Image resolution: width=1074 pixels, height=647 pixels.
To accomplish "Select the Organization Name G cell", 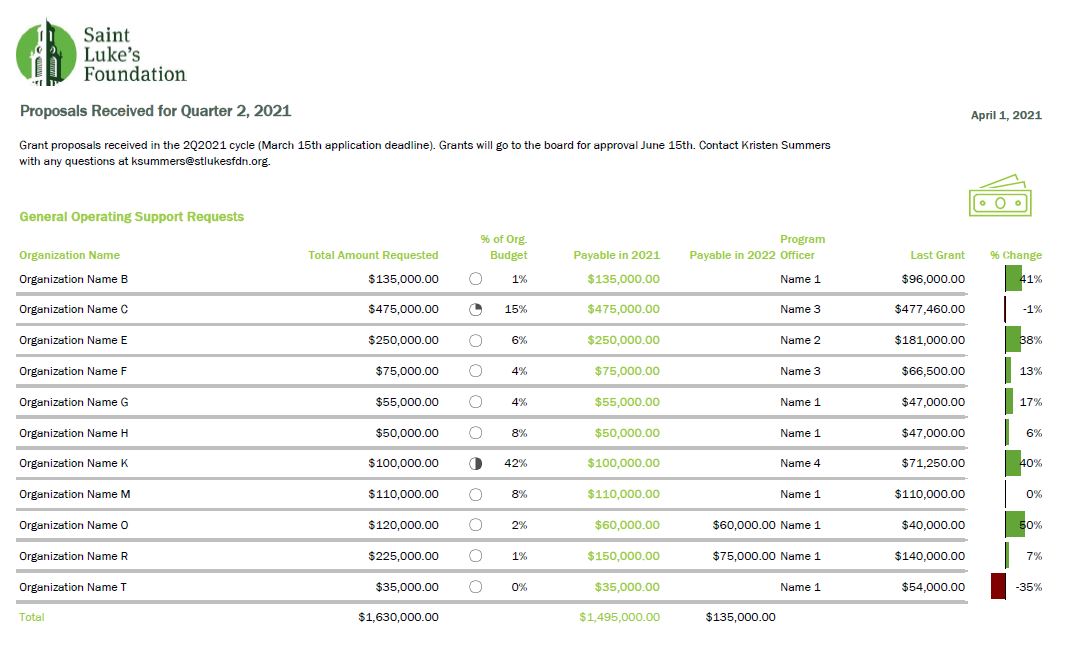I will point(74,402).
